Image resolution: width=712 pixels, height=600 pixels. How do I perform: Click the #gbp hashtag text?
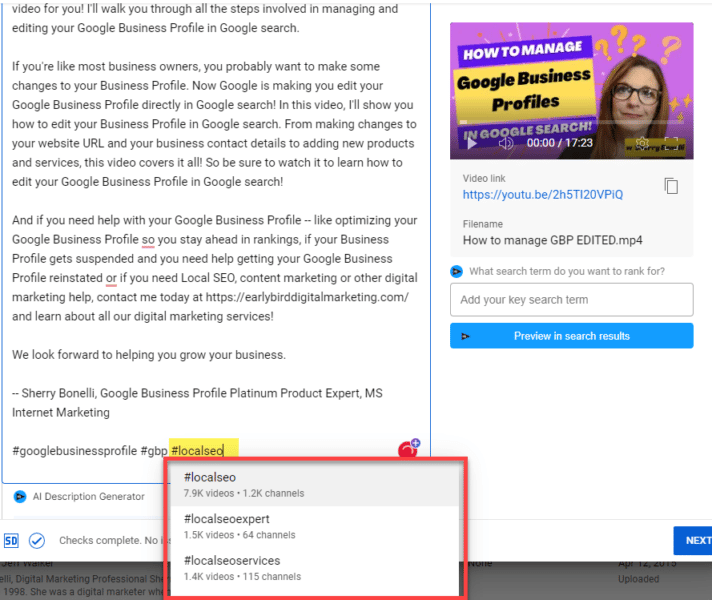tap(154, 451)
